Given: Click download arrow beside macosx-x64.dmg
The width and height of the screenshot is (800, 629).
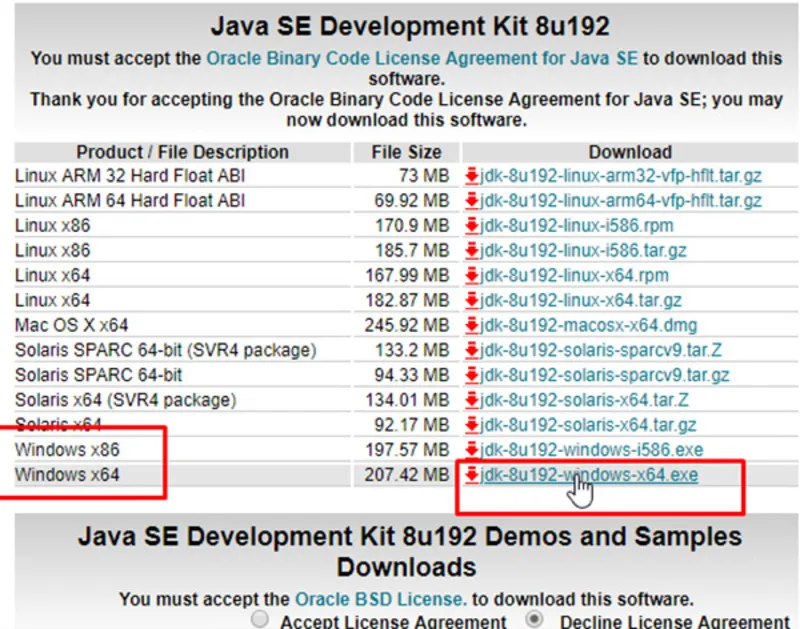Looking at the screenshot, I should coord(471,325).
